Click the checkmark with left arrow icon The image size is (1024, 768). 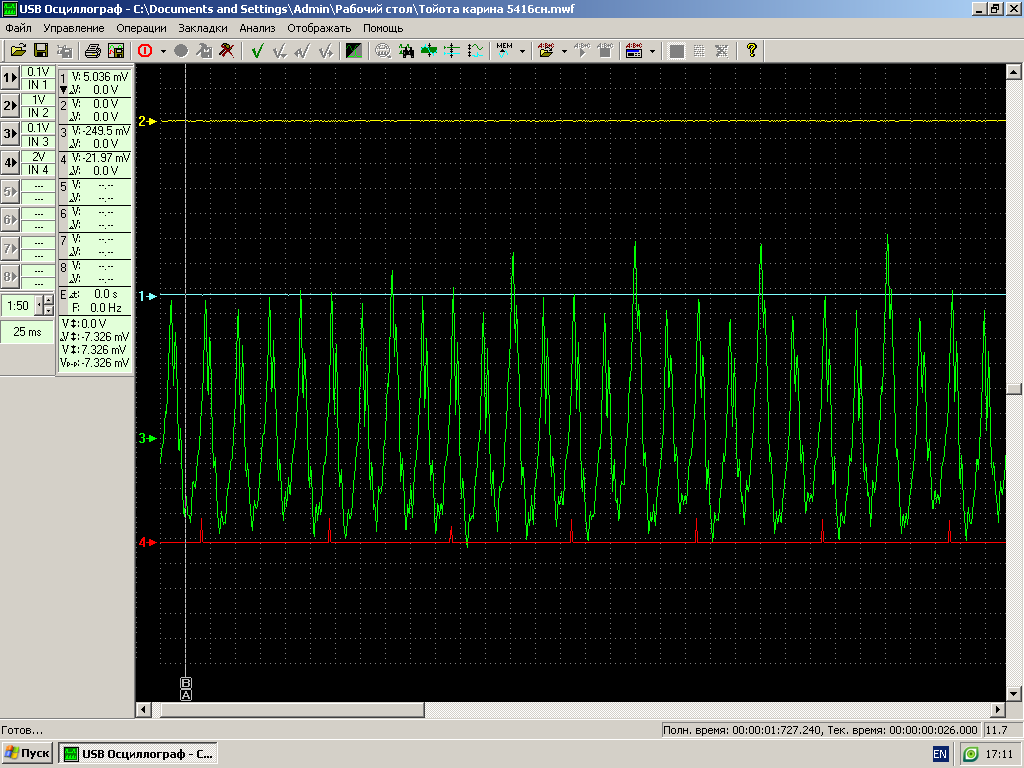pyautogui.click(x=302, y=50)
